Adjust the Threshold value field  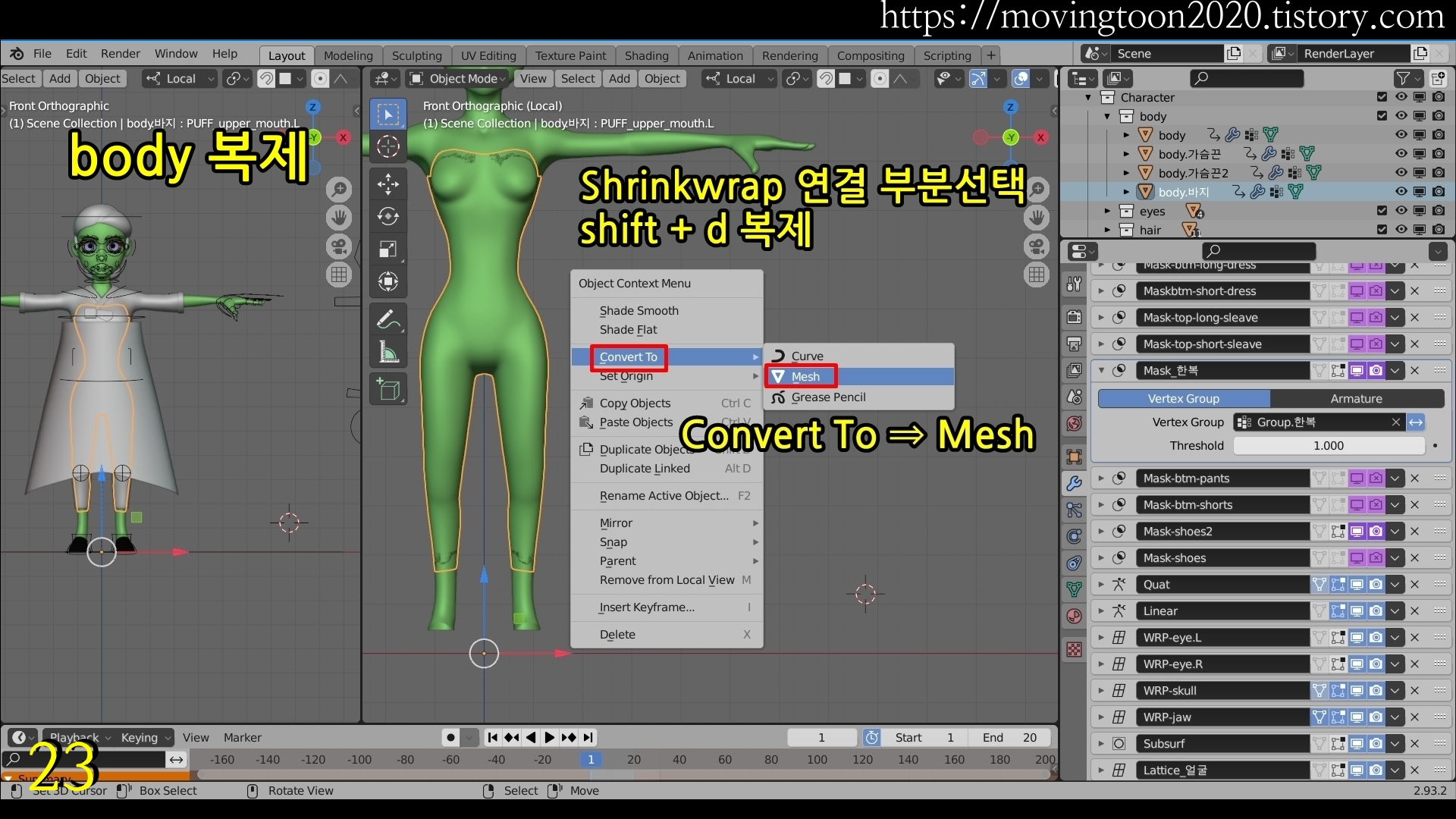coord(1329,446)
